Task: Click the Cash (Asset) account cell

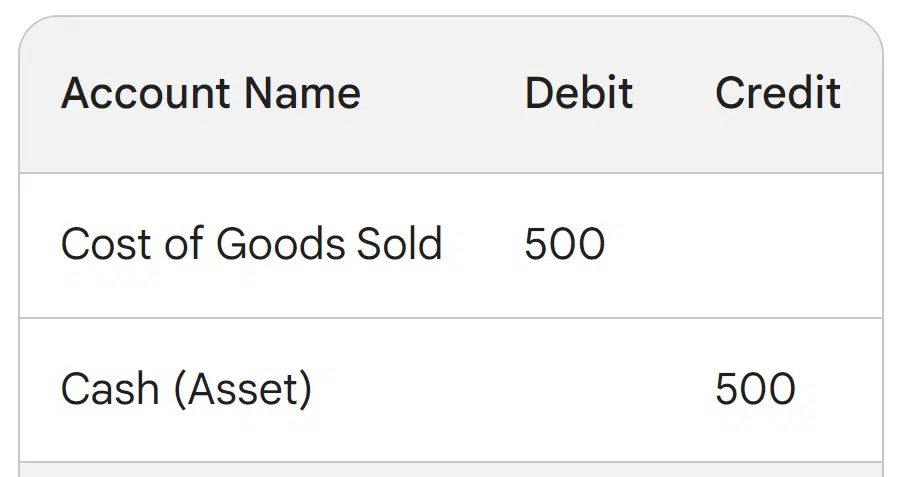Action: point(186,389)
